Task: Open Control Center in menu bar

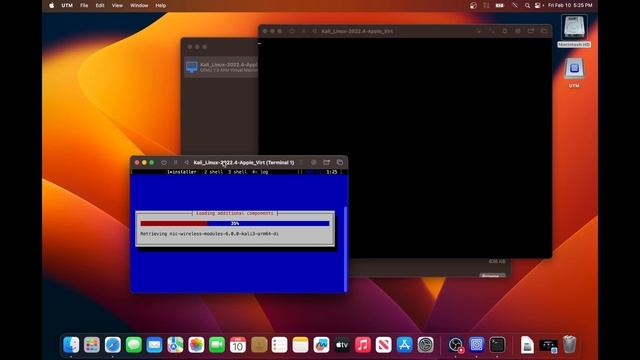Action: tap(538, 5)
